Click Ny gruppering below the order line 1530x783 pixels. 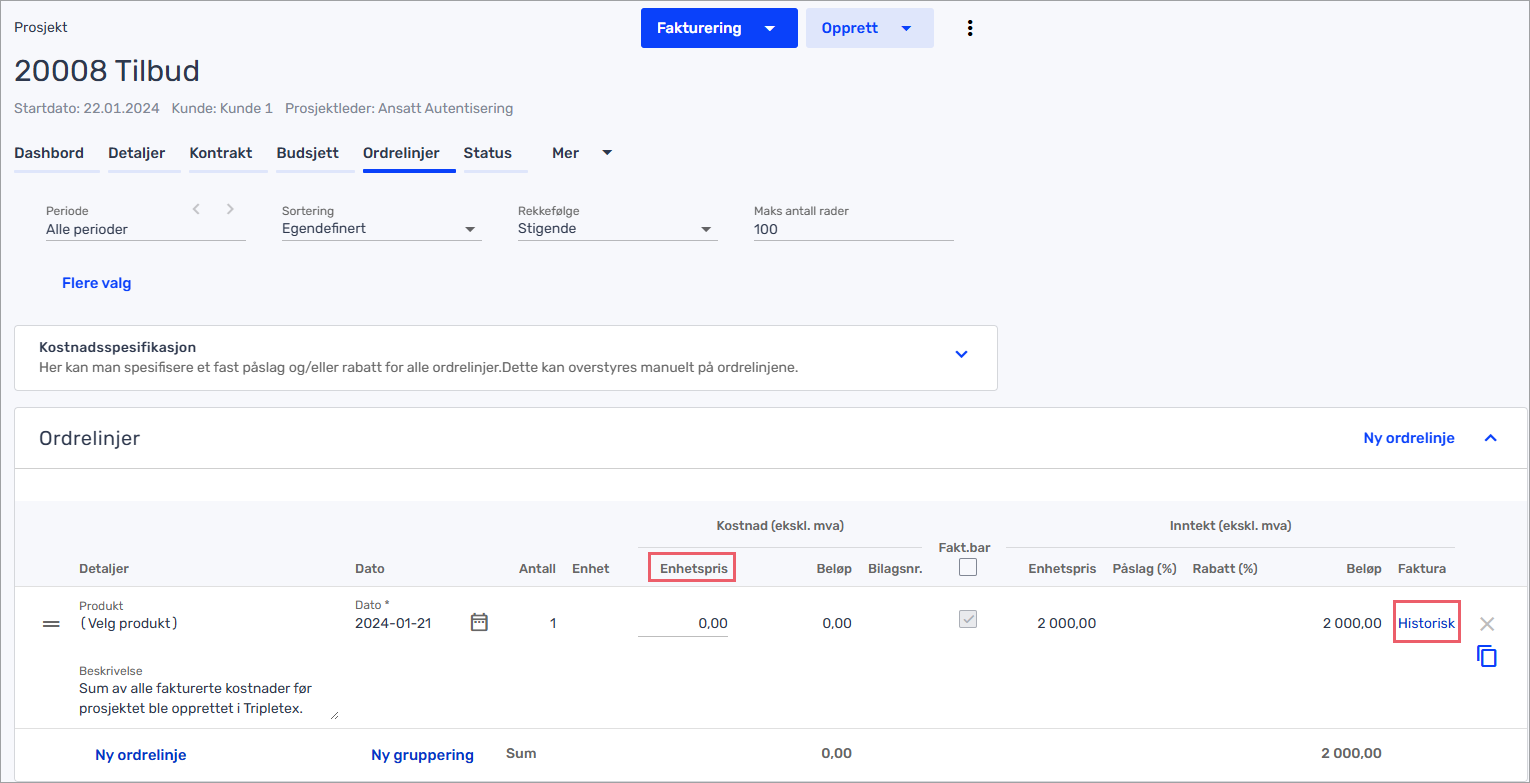pyautogui.click(x=422, y=755)
